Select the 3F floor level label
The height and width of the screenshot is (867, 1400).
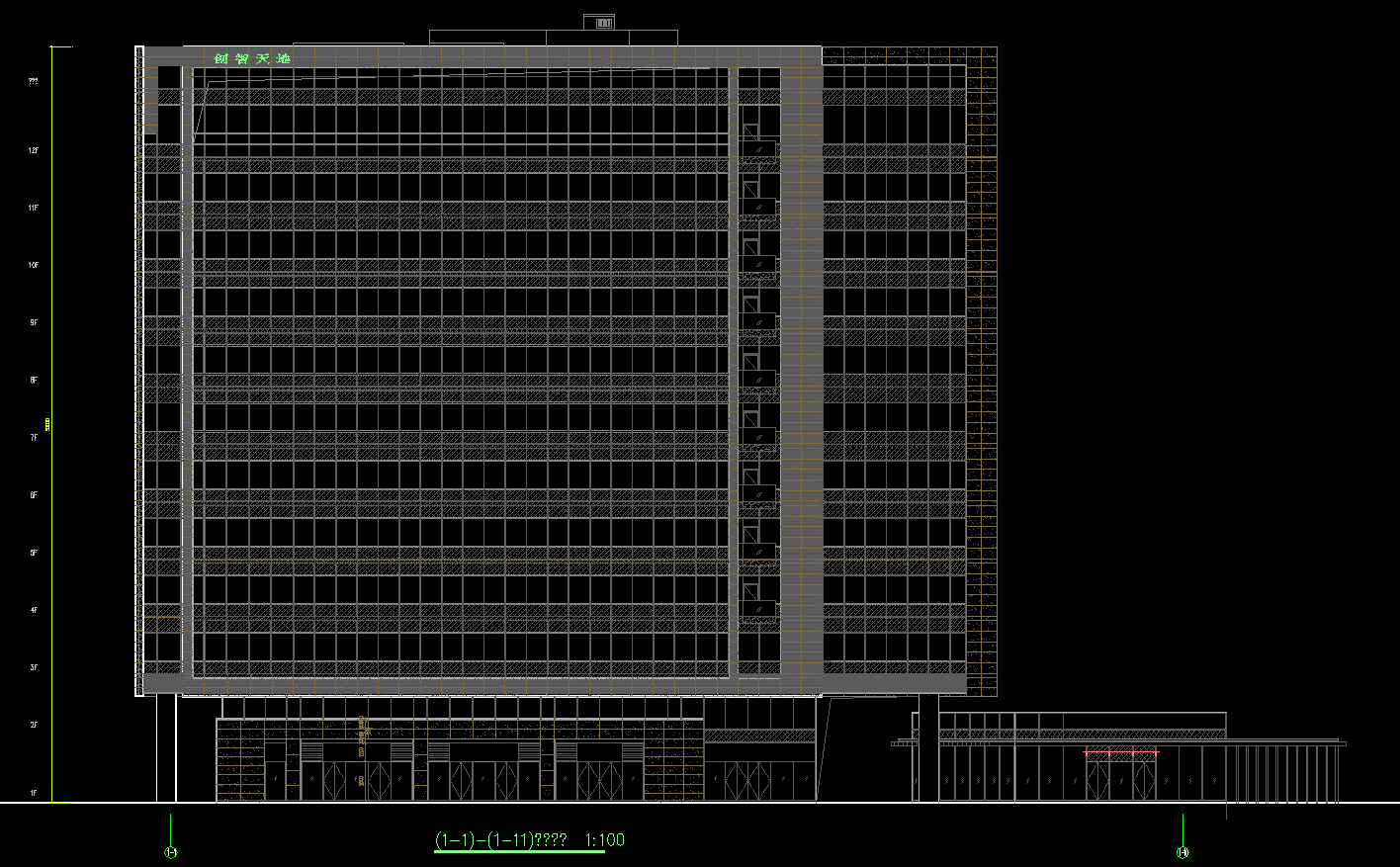pyautogui.click(x=34, y=668)
